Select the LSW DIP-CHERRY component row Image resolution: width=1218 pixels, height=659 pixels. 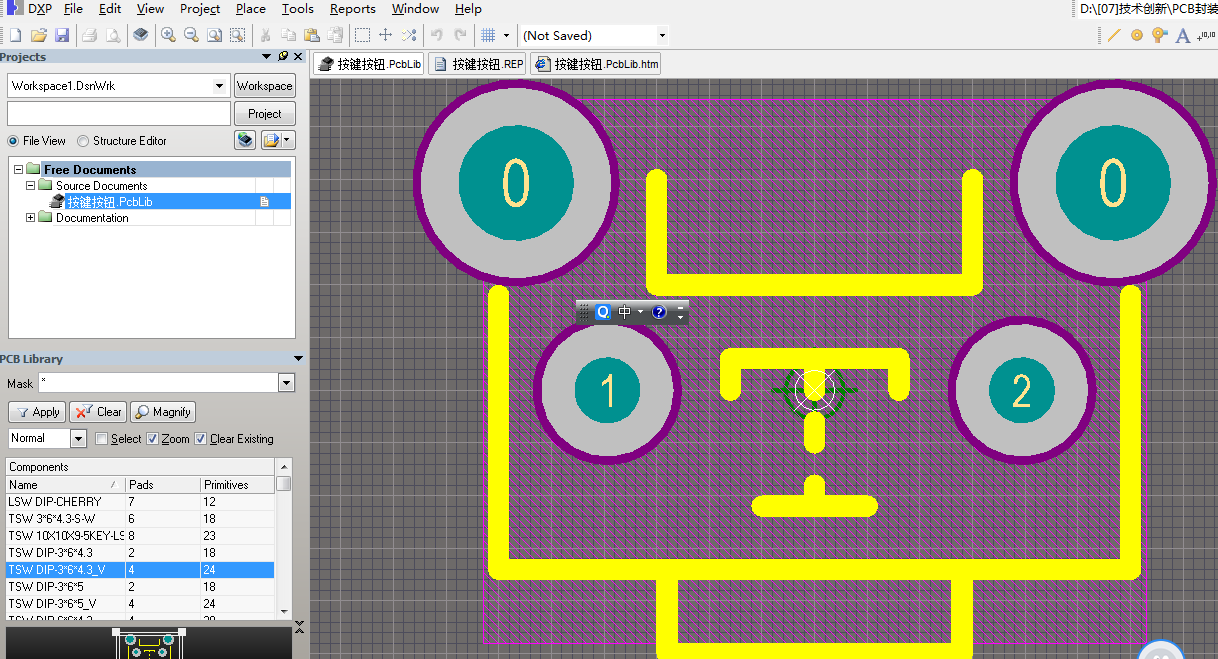pos(140,501)
